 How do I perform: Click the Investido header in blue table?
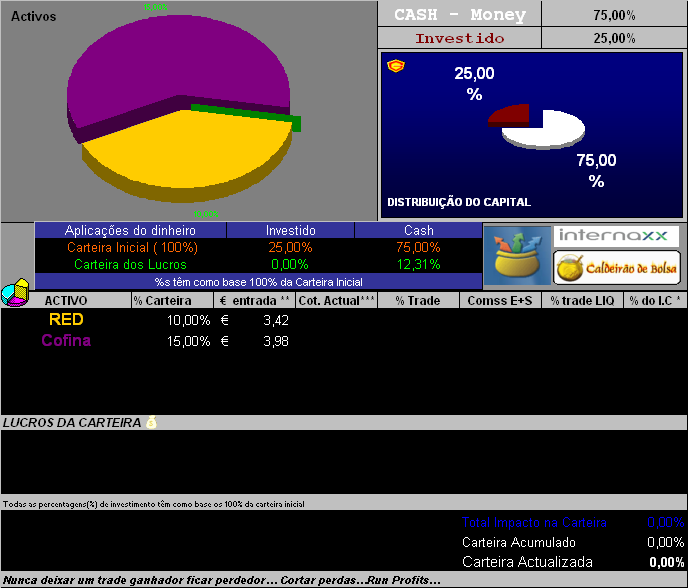click(x=290, y=230)
